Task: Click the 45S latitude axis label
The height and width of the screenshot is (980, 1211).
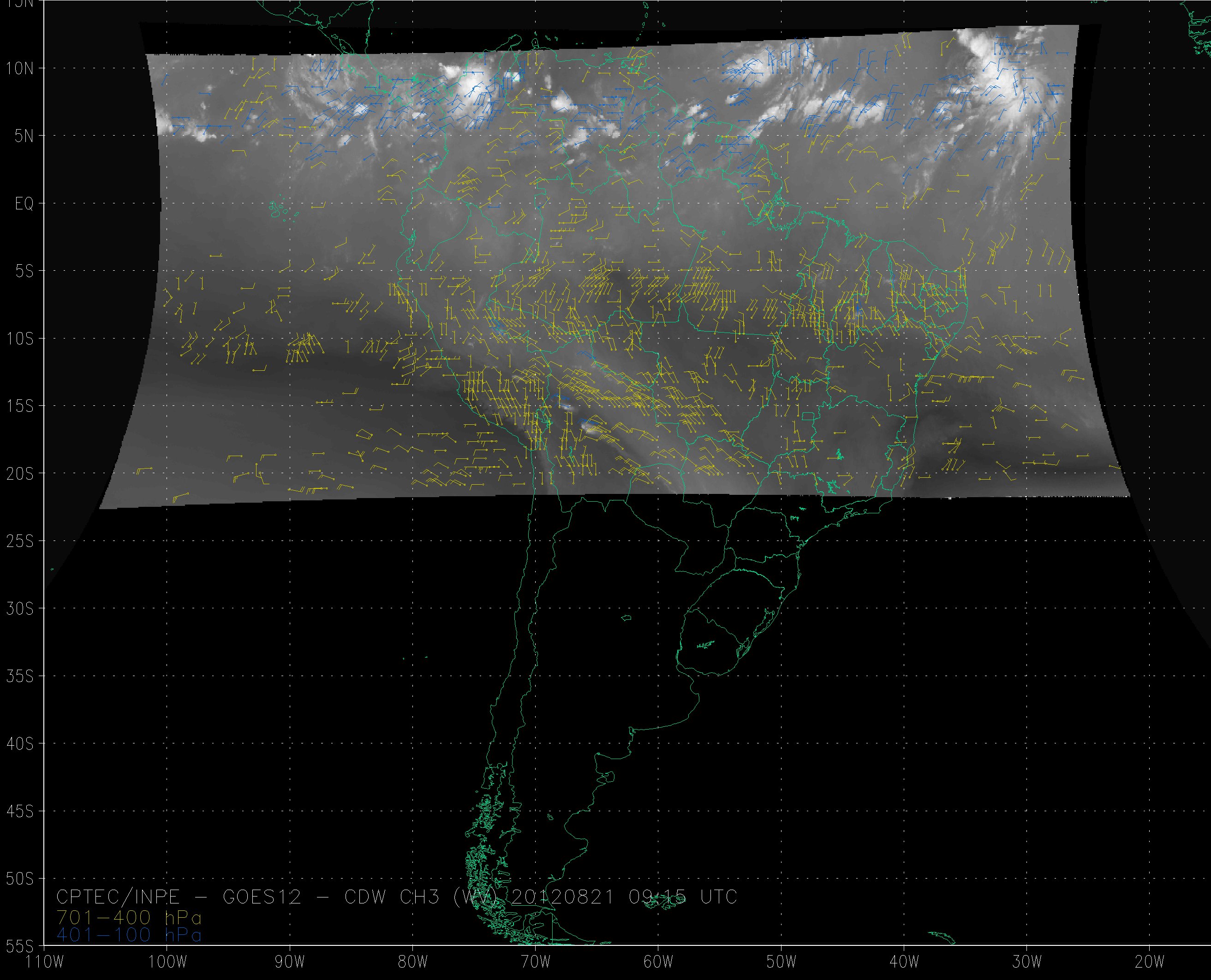Action: pos(20,812)
